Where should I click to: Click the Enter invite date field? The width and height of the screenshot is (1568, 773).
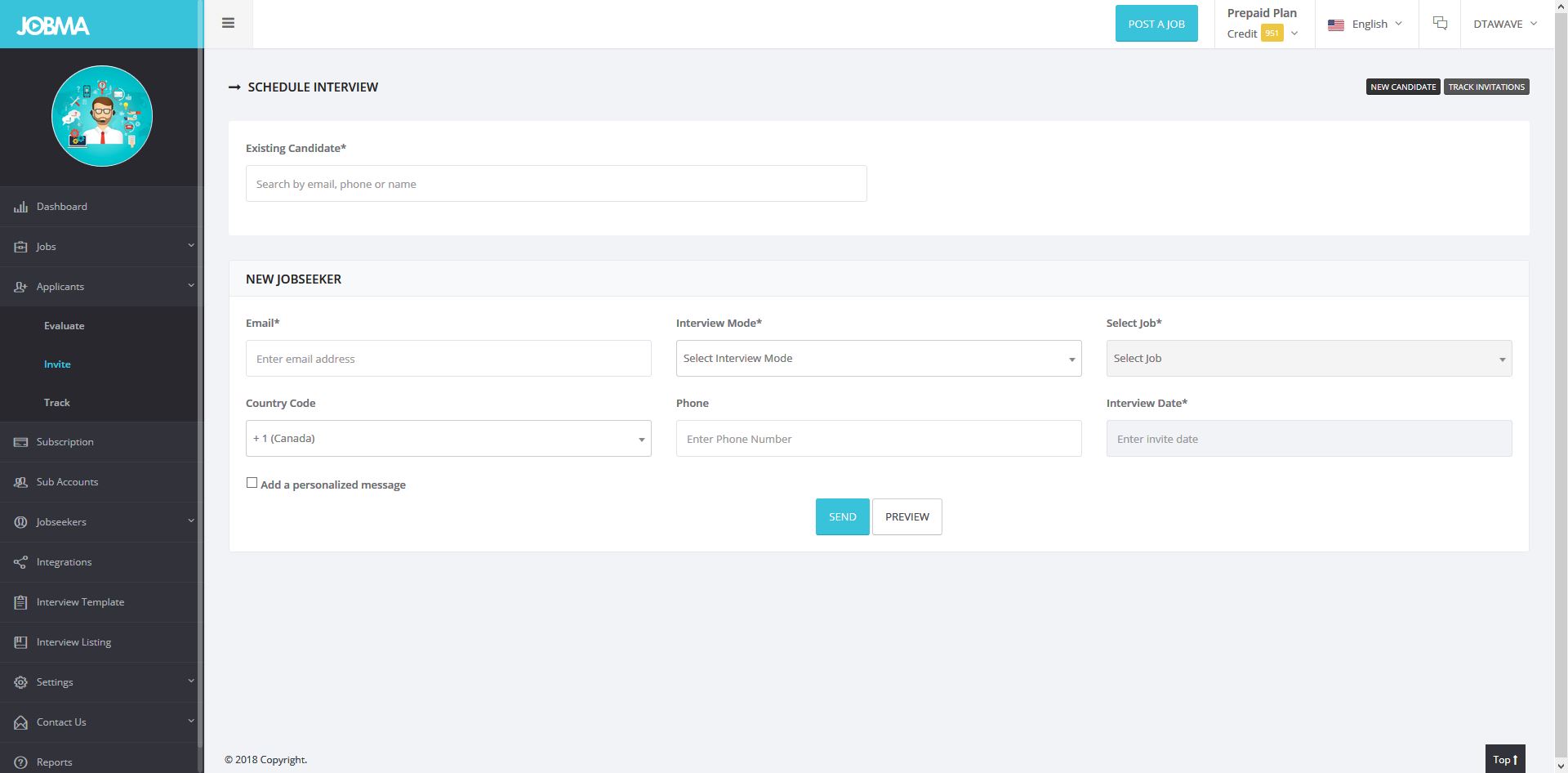coord(1309,439)
